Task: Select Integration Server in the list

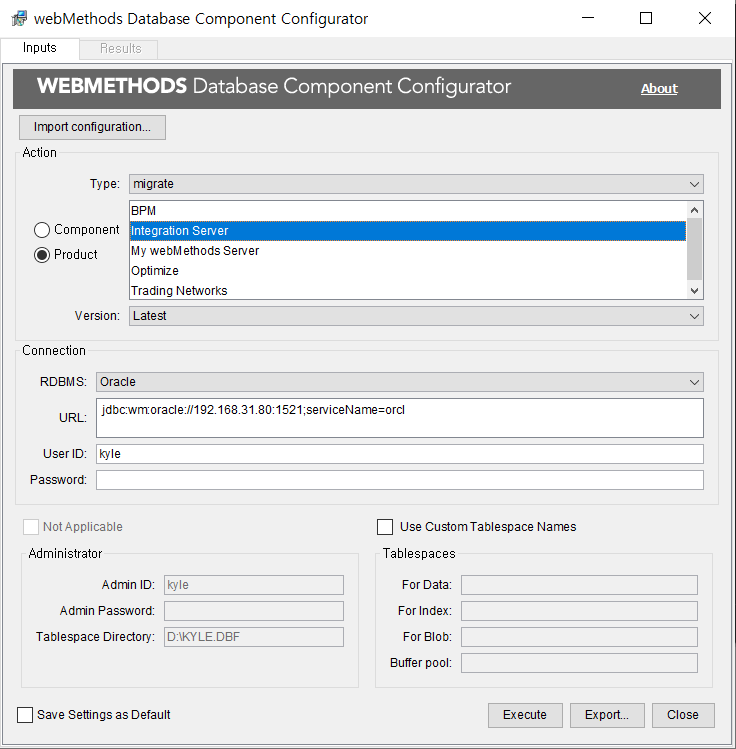Action: pyautogui.click(x=408, y=231)
